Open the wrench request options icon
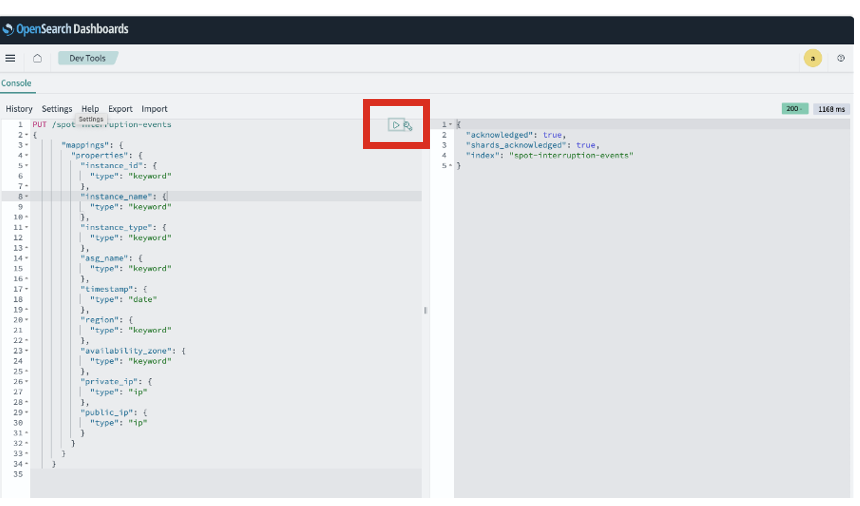The width and height of the screenshot is (860, 506). [x=408, y=125]
